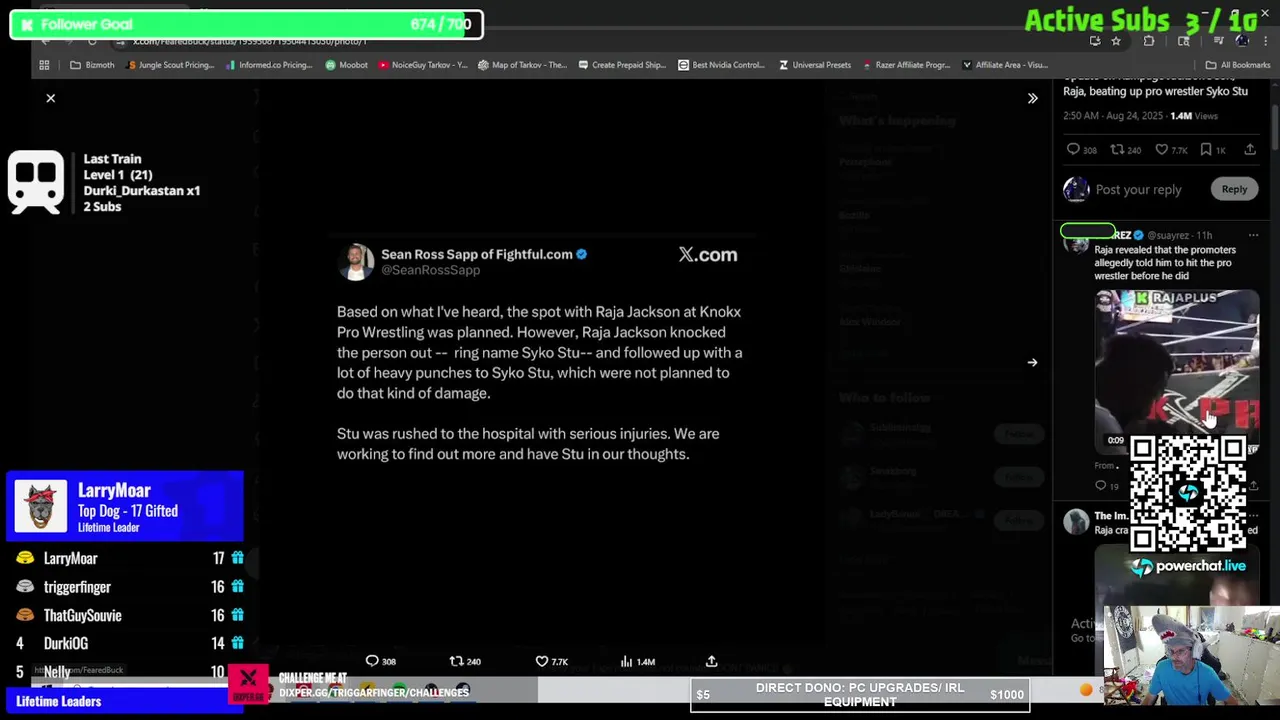The width and height of the screenshot is (1280, 720).
Task: Open Affiliate Area bookmark
Action: pyautogui.click(x=1005, y=65)
